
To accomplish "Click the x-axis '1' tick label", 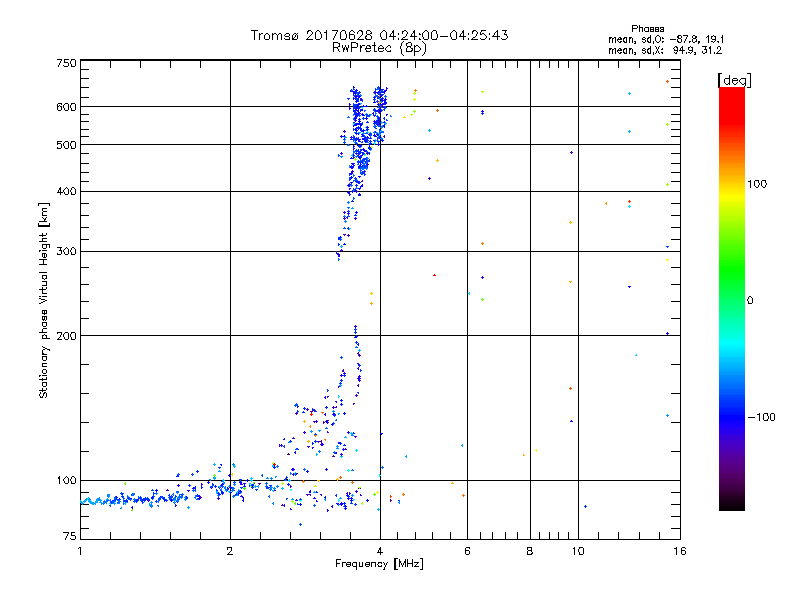I will [x=80, y=551].
